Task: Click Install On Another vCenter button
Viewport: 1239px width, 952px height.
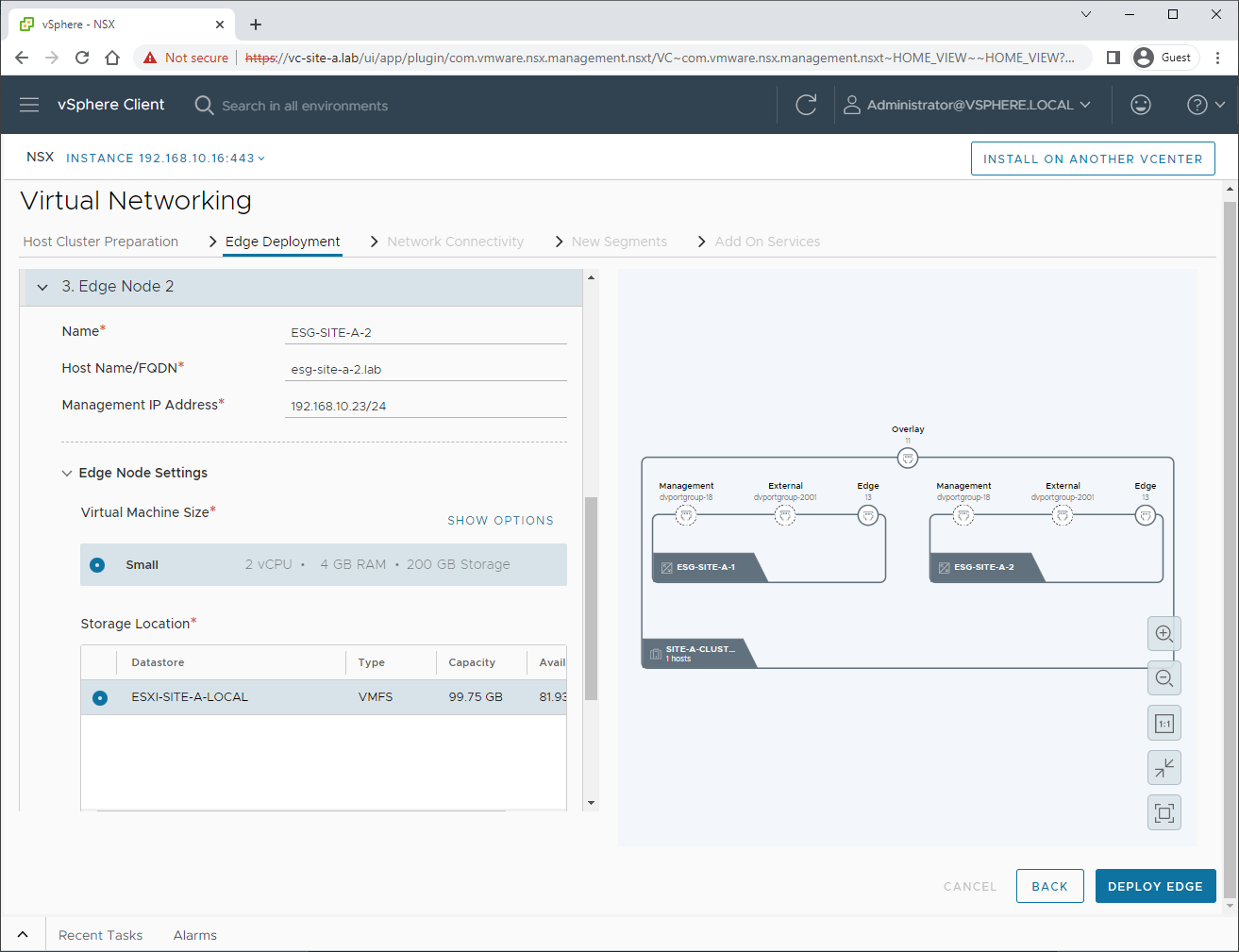Action: 1093,159
